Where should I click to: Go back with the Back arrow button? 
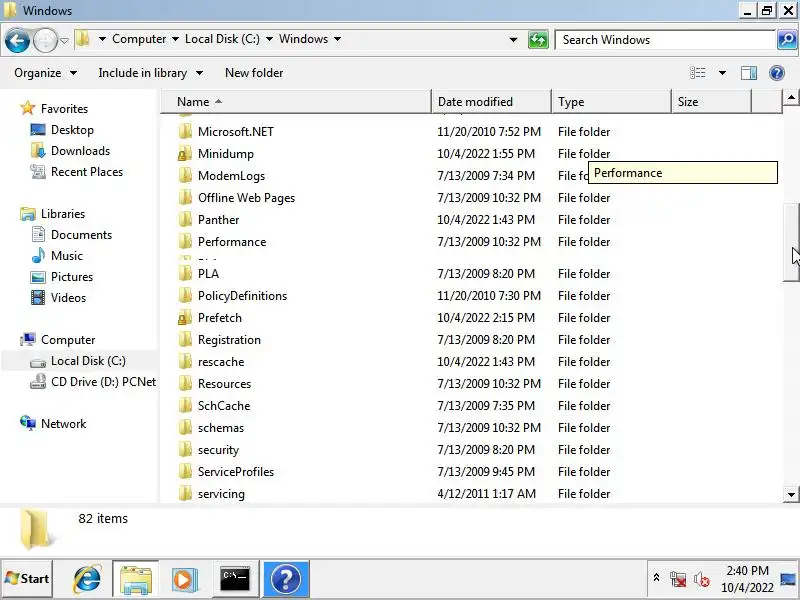(17, 40)
